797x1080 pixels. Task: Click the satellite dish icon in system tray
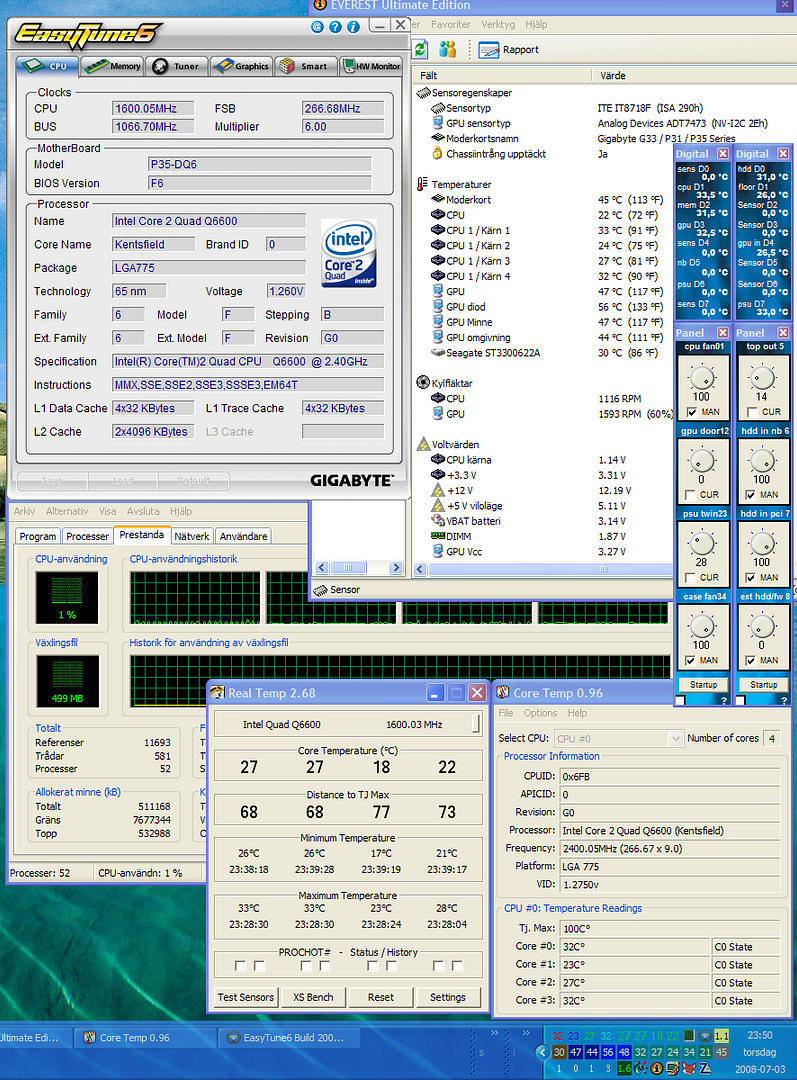tap(641, 1068)
